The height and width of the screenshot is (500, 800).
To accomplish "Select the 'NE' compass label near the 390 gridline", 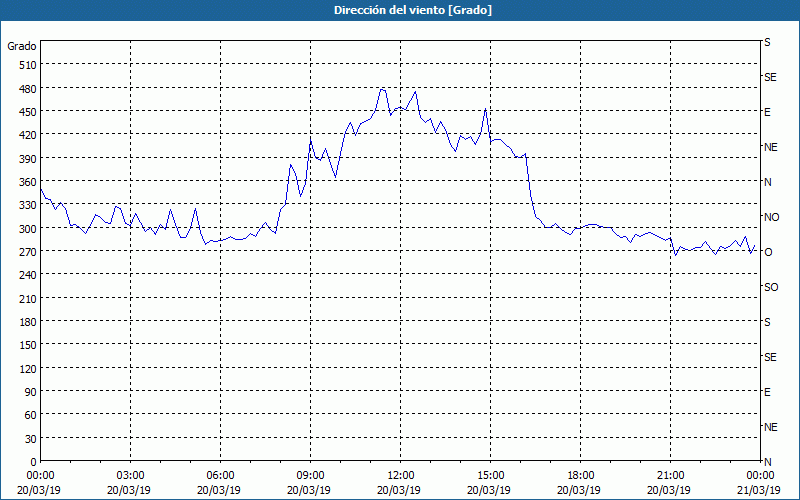I will pos(770,147).
